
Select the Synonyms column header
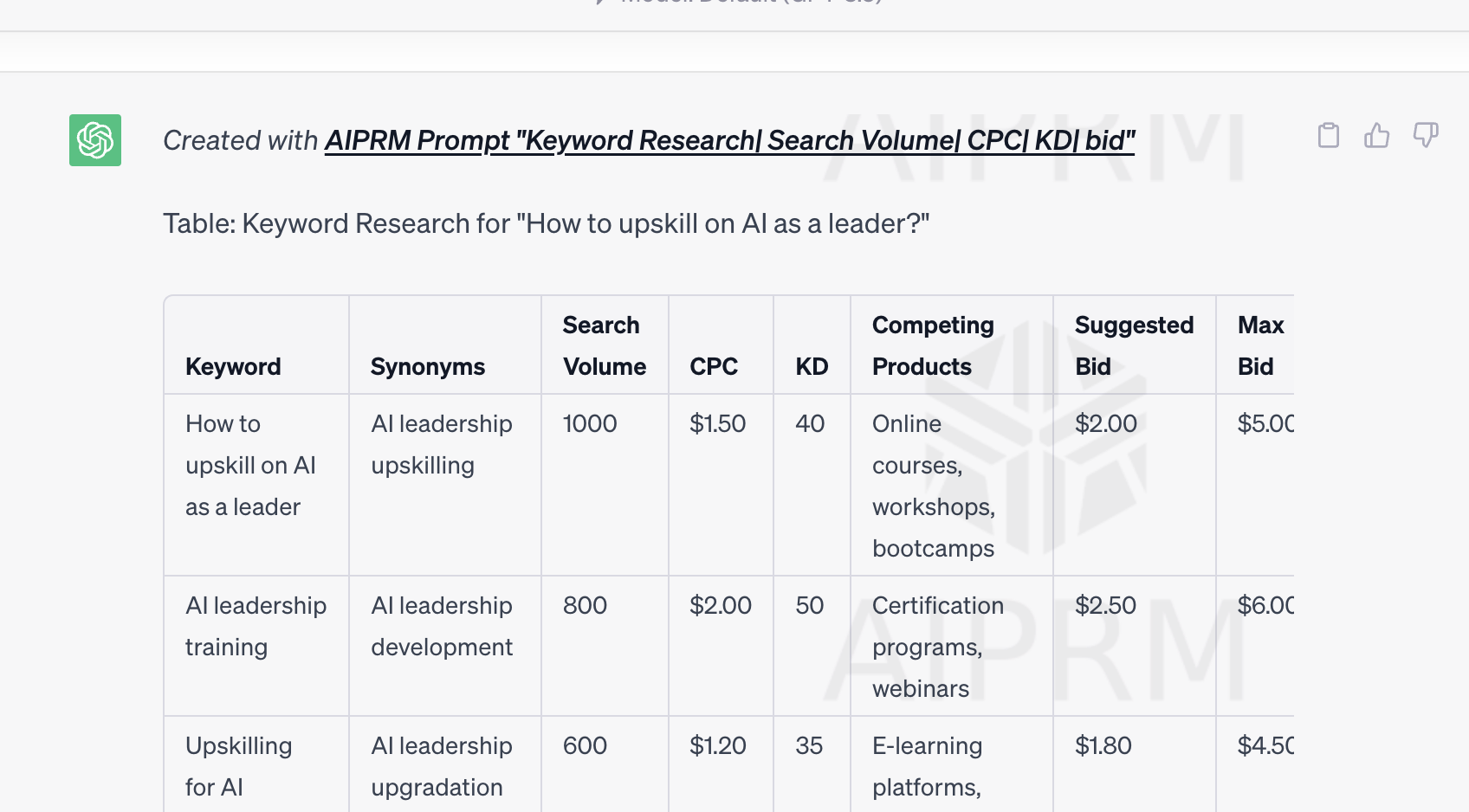click(x=427, y=366)
